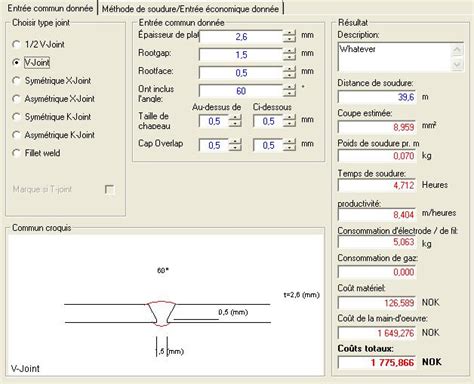
Task: Choose Symétrique K-Joint joint type
Action: pos(52,117)
